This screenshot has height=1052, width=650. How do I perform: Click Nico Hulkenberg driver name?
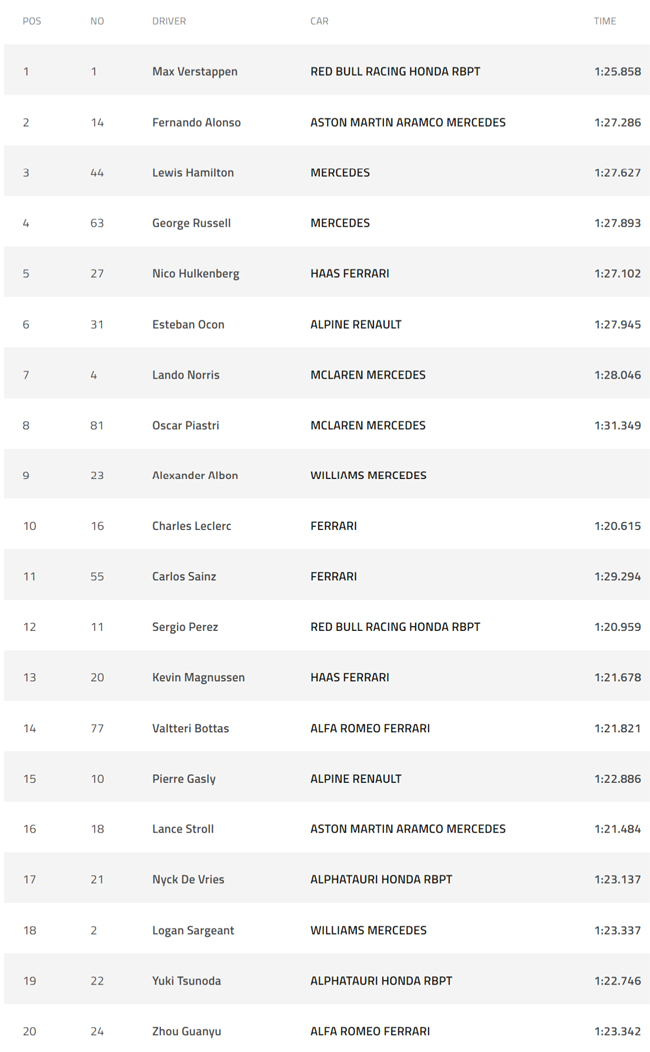click(x=196, y=274)
